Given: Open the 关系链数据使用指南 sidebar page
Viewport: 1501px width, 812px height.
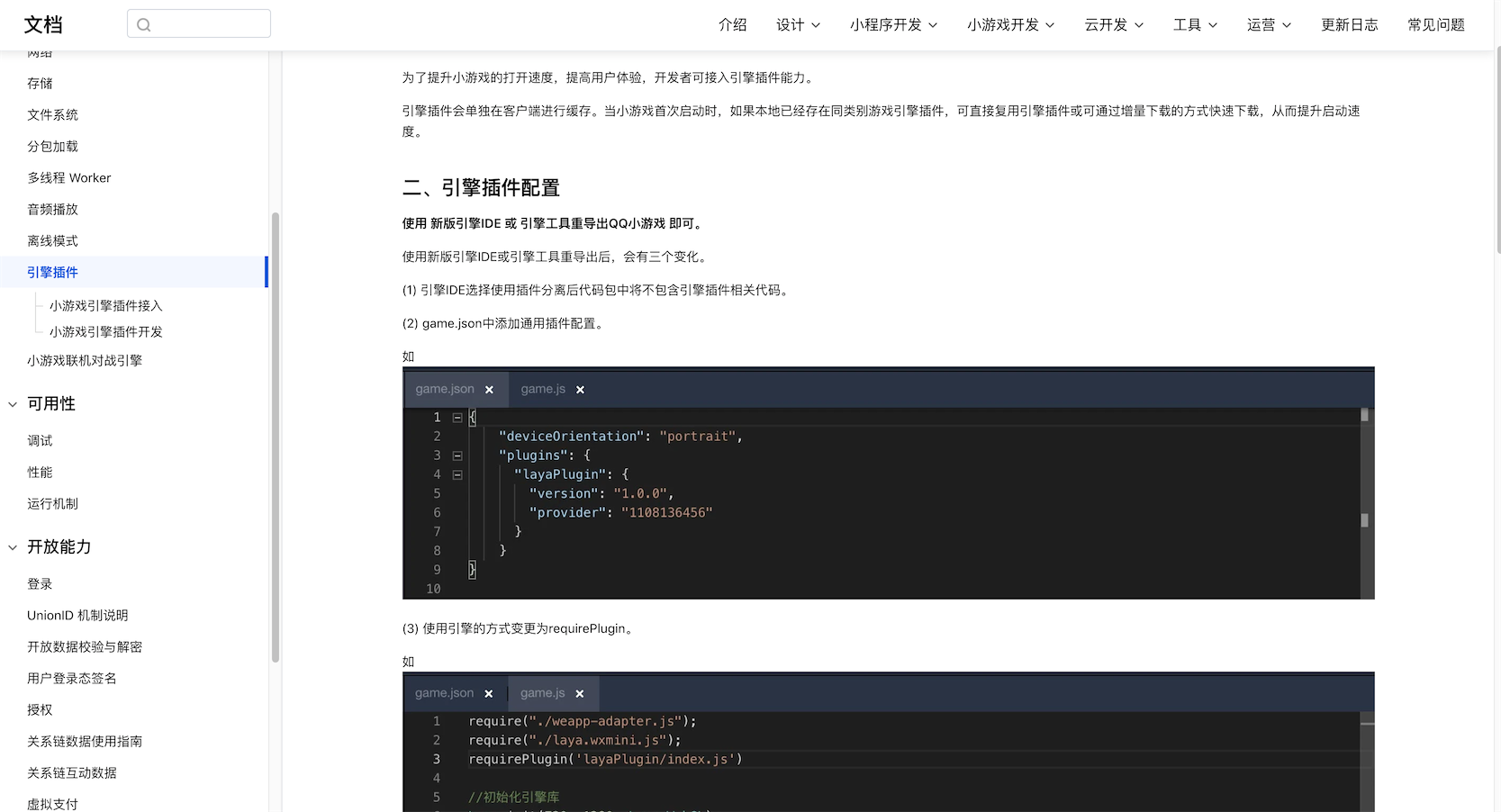Looking at the screenshot, I should click(x=85, y=741).
